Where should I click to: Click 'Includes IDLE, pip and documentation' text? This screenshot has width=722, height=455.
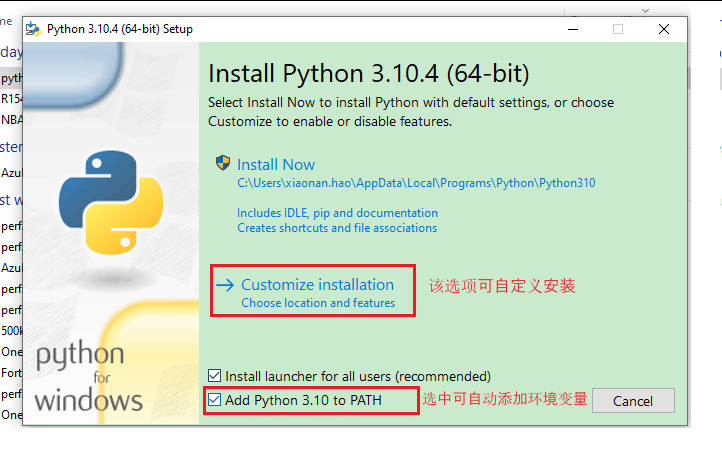pyautogui.click(x=337, y=213)
